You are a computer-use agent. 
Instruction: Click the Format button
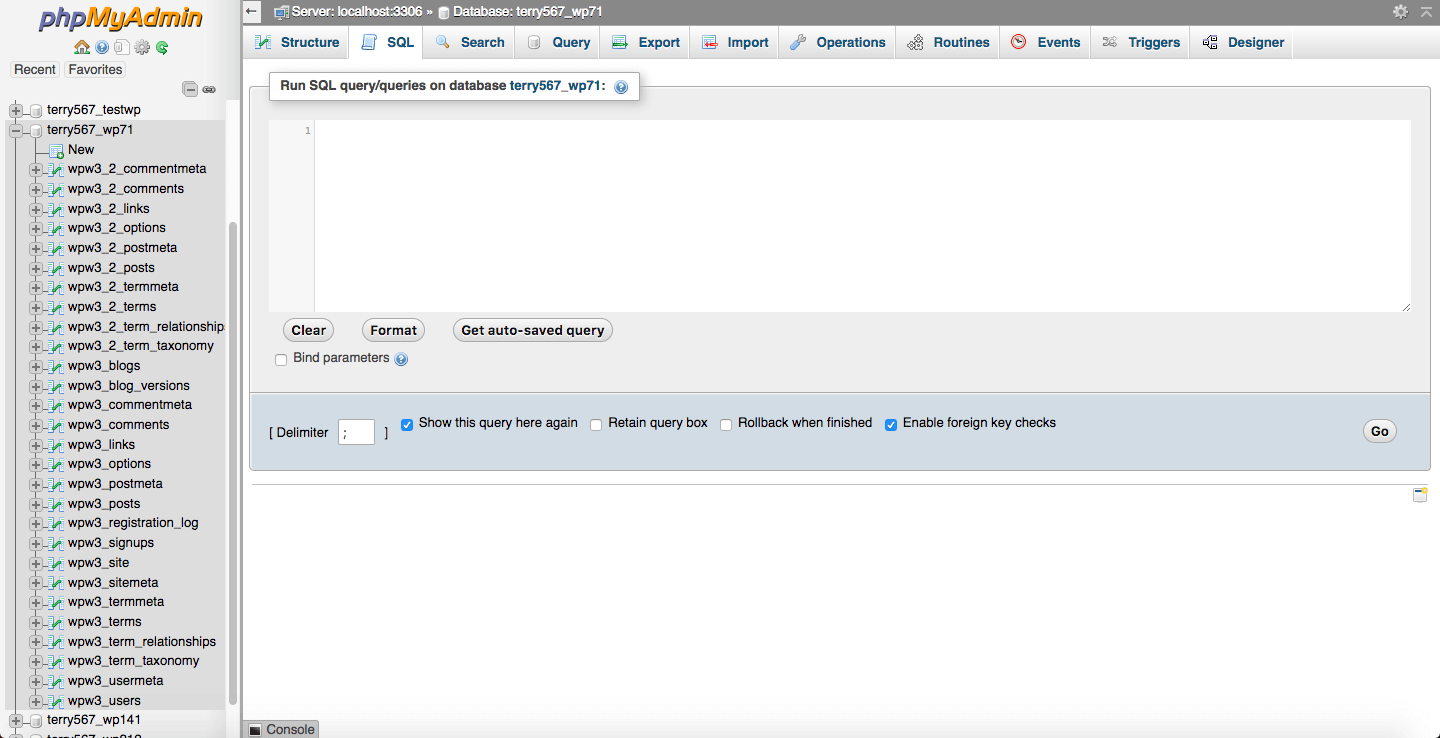tap(393, 330)
